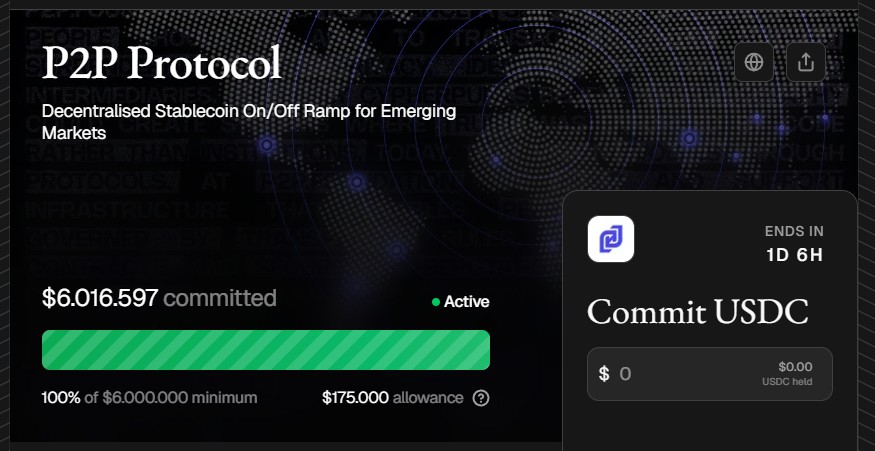
Task: Click the ENDS IN label
Action: [x=794, y=232]
